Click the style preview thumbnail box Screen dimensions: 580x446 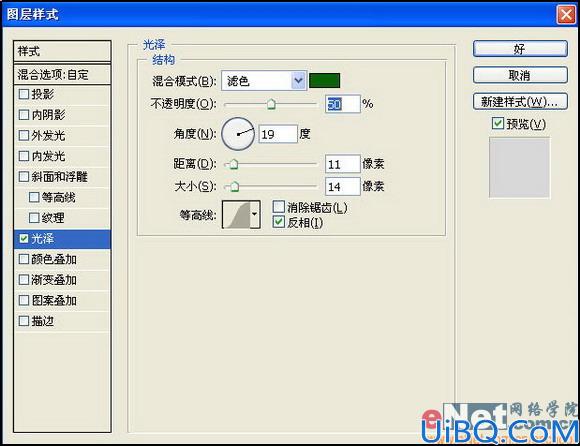pyautogui.click(x=519, y=168)
